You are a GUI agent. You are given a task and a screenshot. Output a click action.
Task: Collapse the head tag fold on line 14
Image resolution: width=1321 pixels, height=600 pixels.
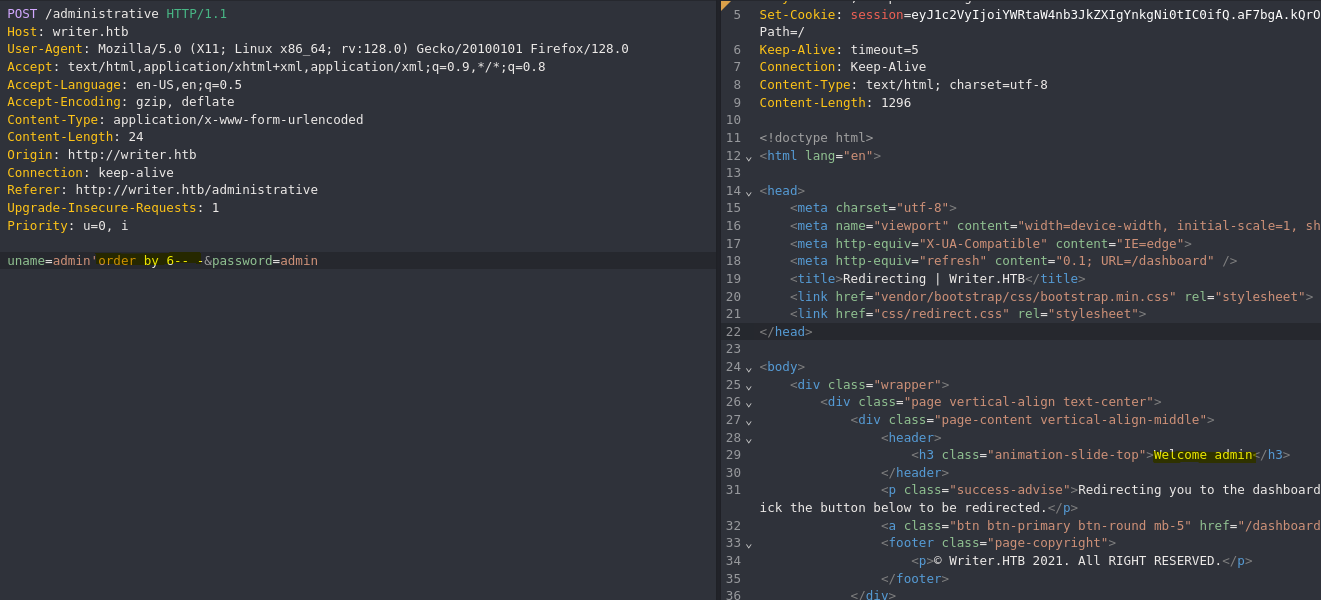coord(748,192)
